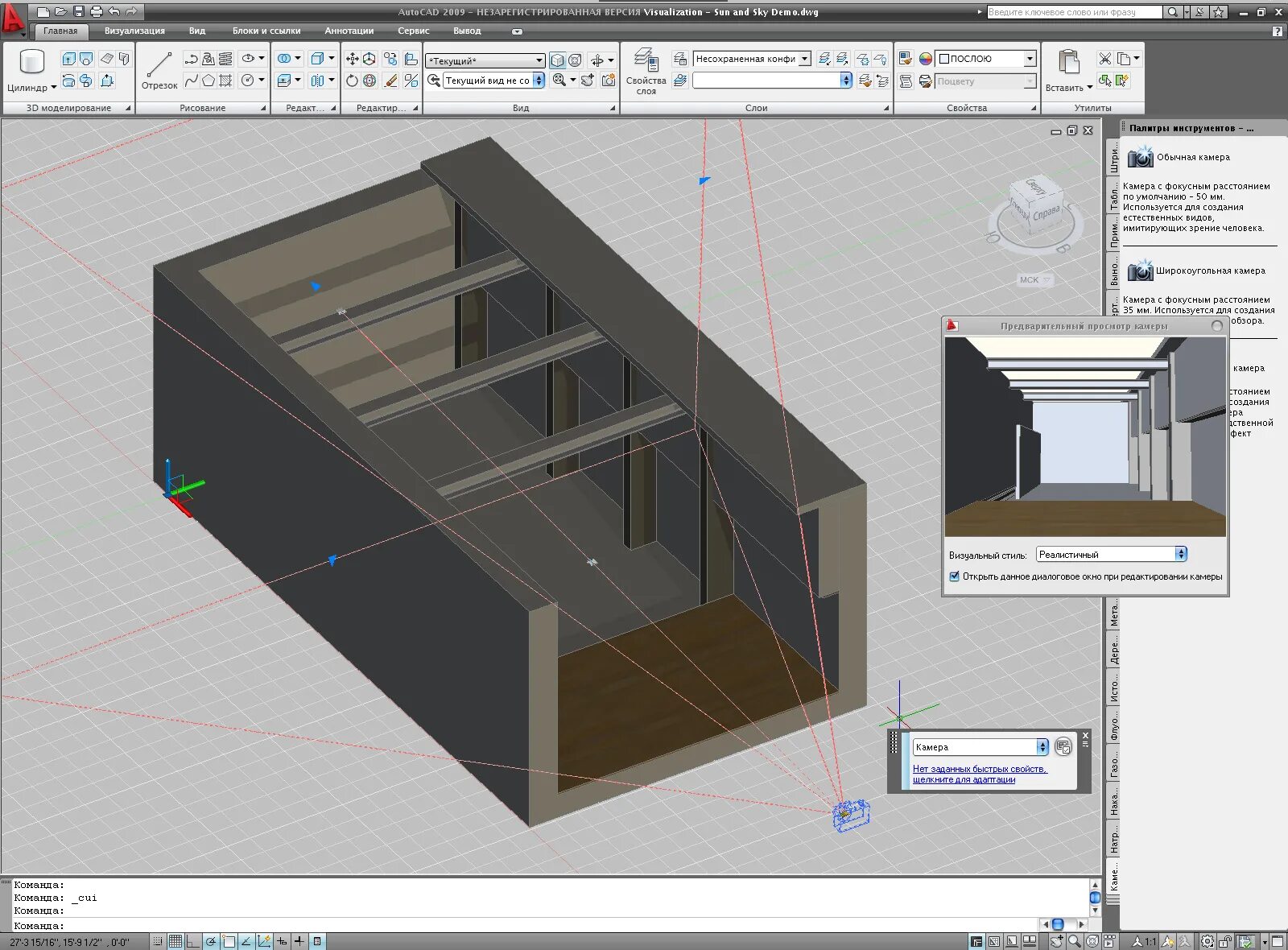Switch to the Визуализация ribbon tab
The image size is (1288, 950).
(134, 31)
